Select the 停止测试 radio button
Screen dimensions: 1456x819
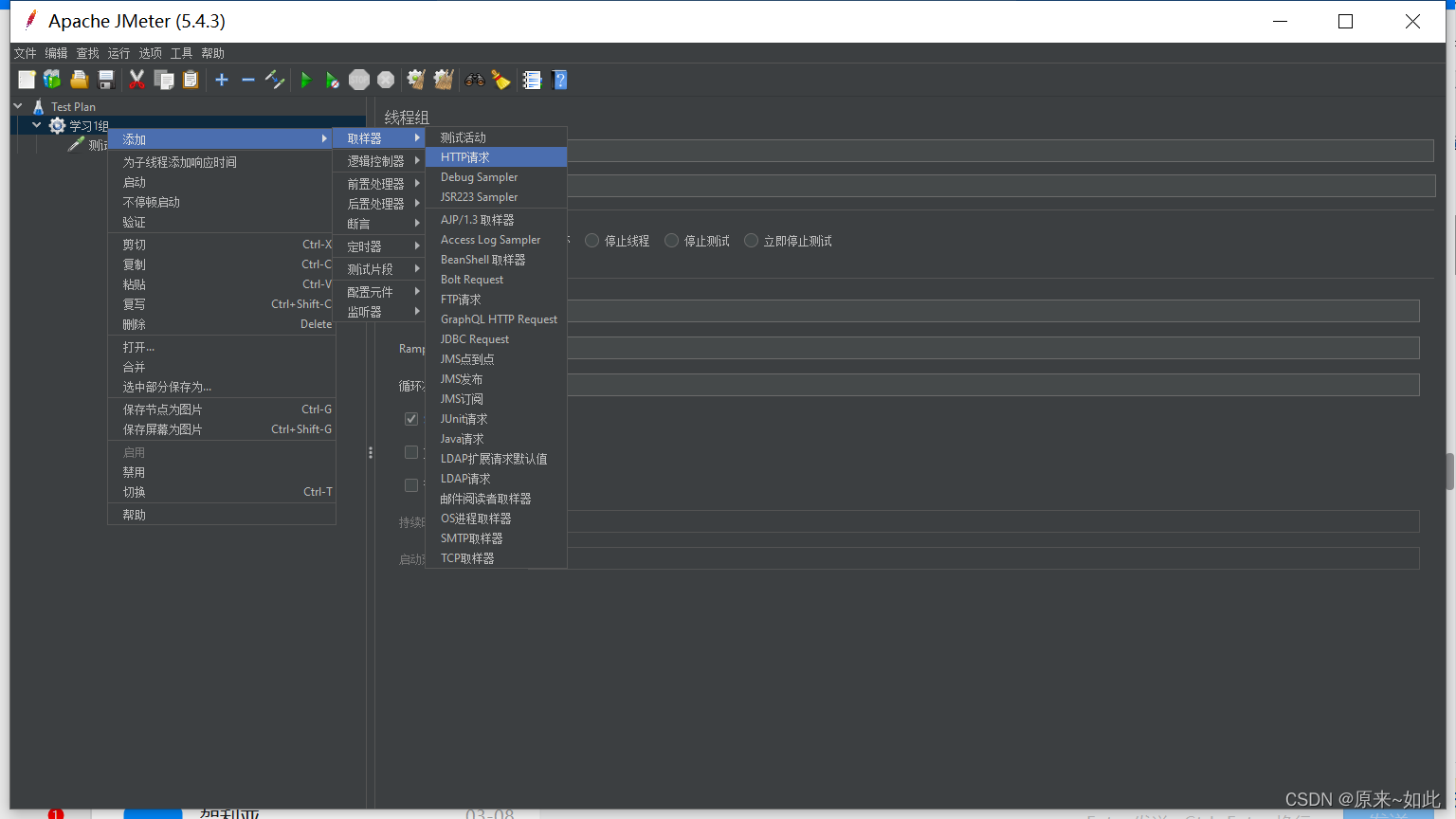pyautogui.click(x=672, y=241)
